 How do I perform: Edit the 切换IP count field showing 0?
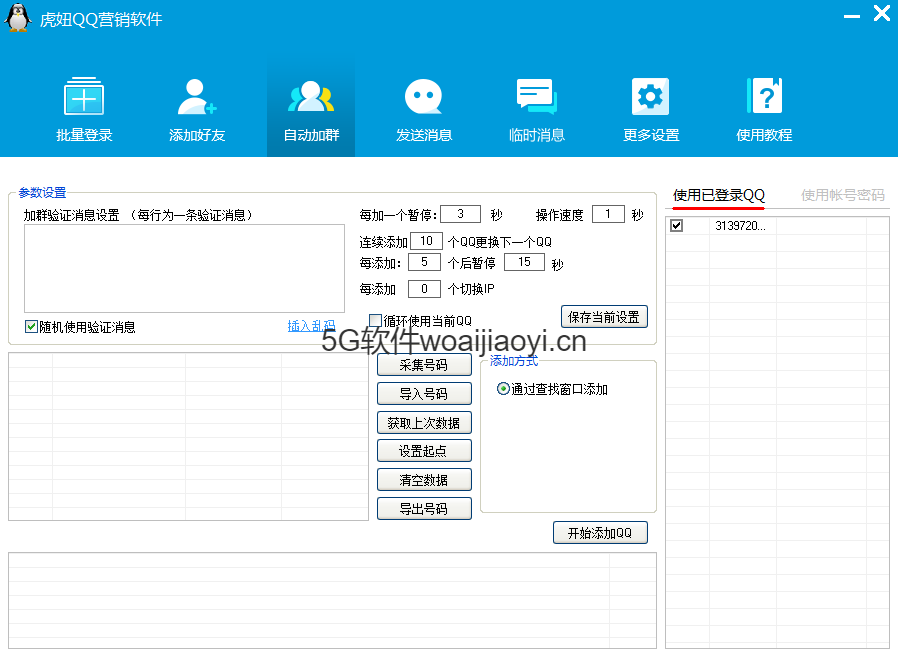(424, 289)
